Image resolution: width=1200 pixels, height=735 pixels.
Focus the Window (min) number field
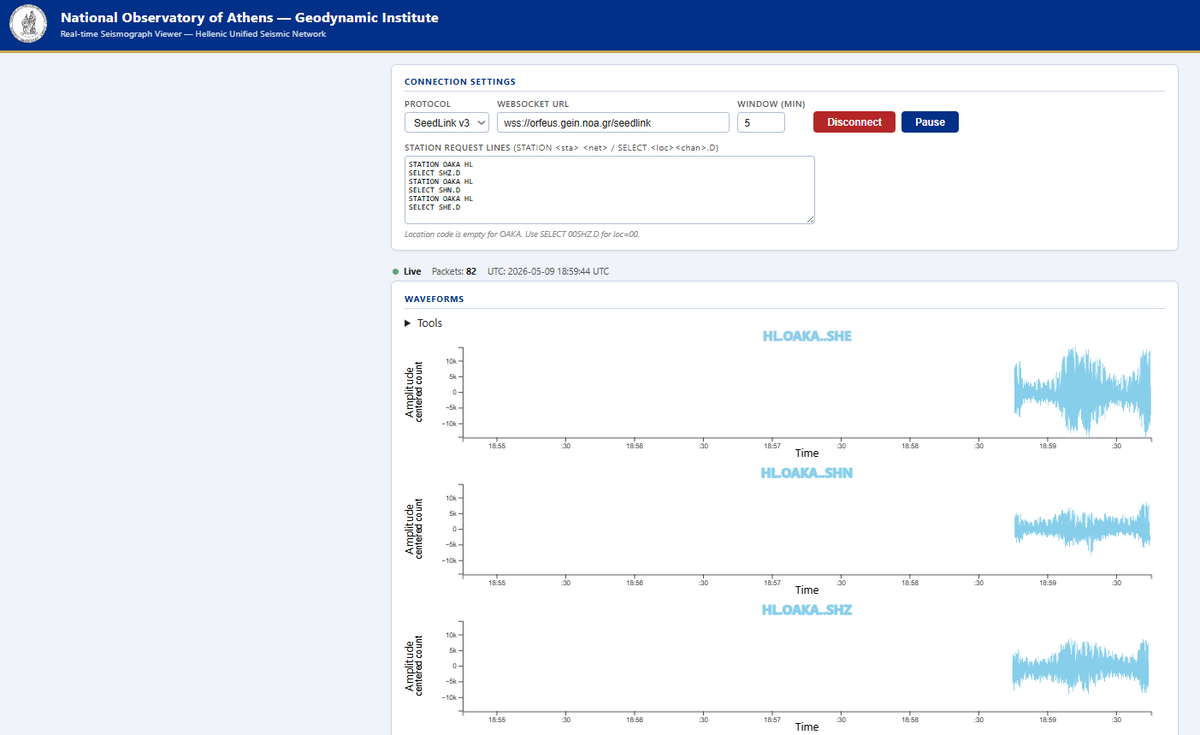[761, 122]
